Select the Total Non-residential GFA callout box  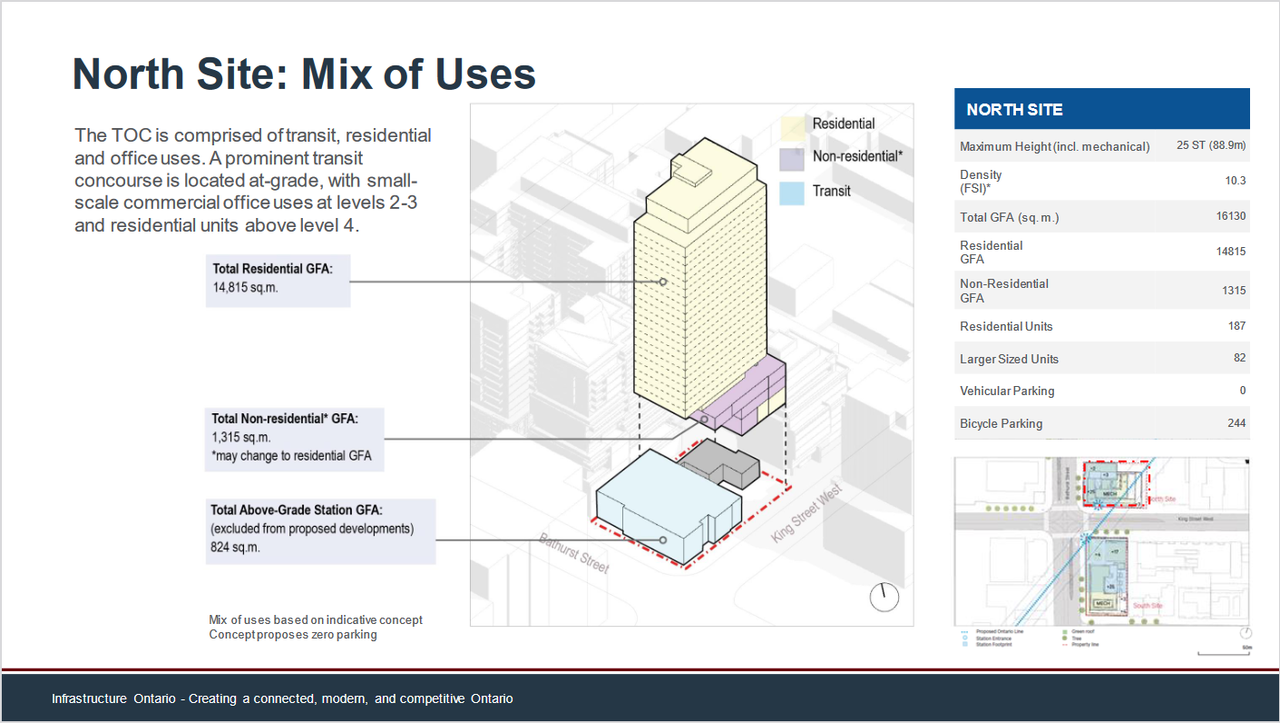point(294,438)
